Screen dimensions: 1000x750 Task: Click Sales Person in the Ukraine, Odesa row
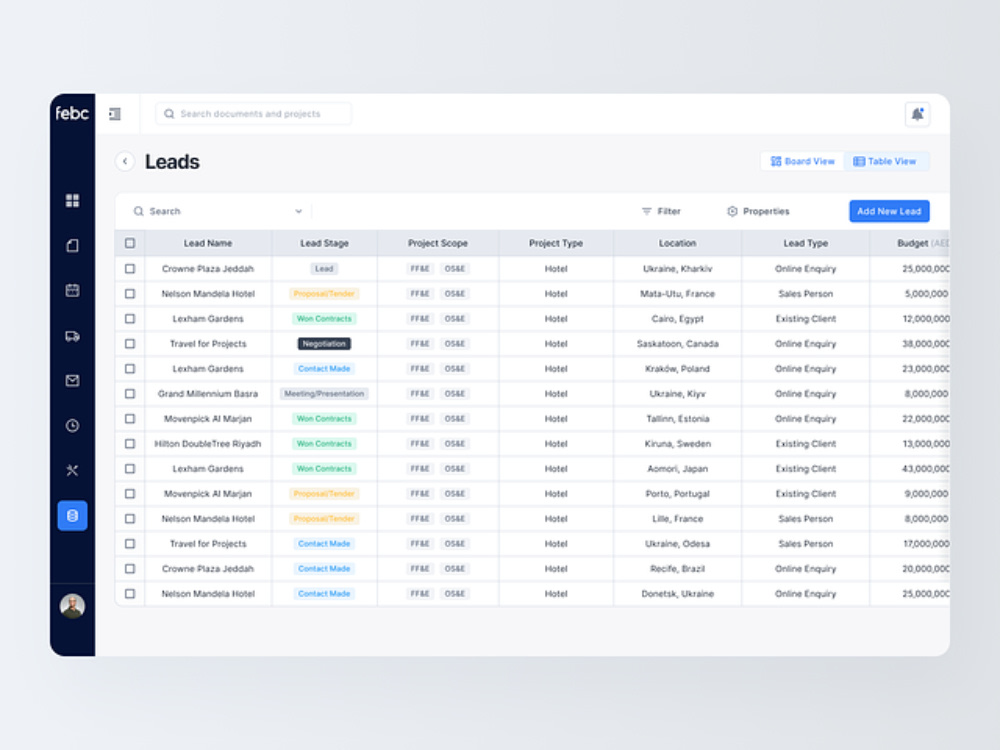(x=805, y=543)
